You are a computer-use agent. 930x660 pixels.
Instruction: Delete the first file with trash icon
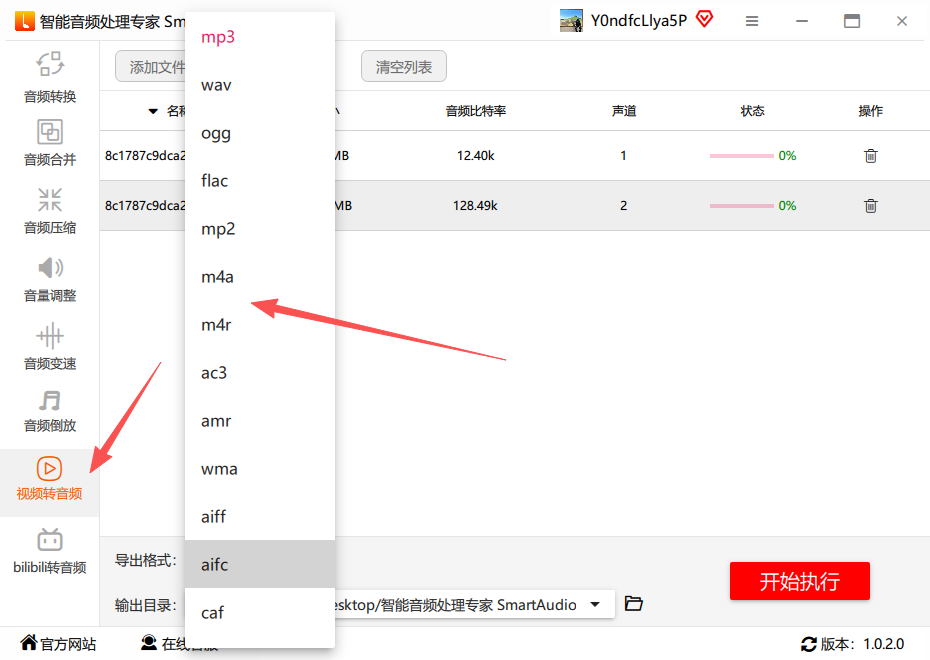(871, 156)
